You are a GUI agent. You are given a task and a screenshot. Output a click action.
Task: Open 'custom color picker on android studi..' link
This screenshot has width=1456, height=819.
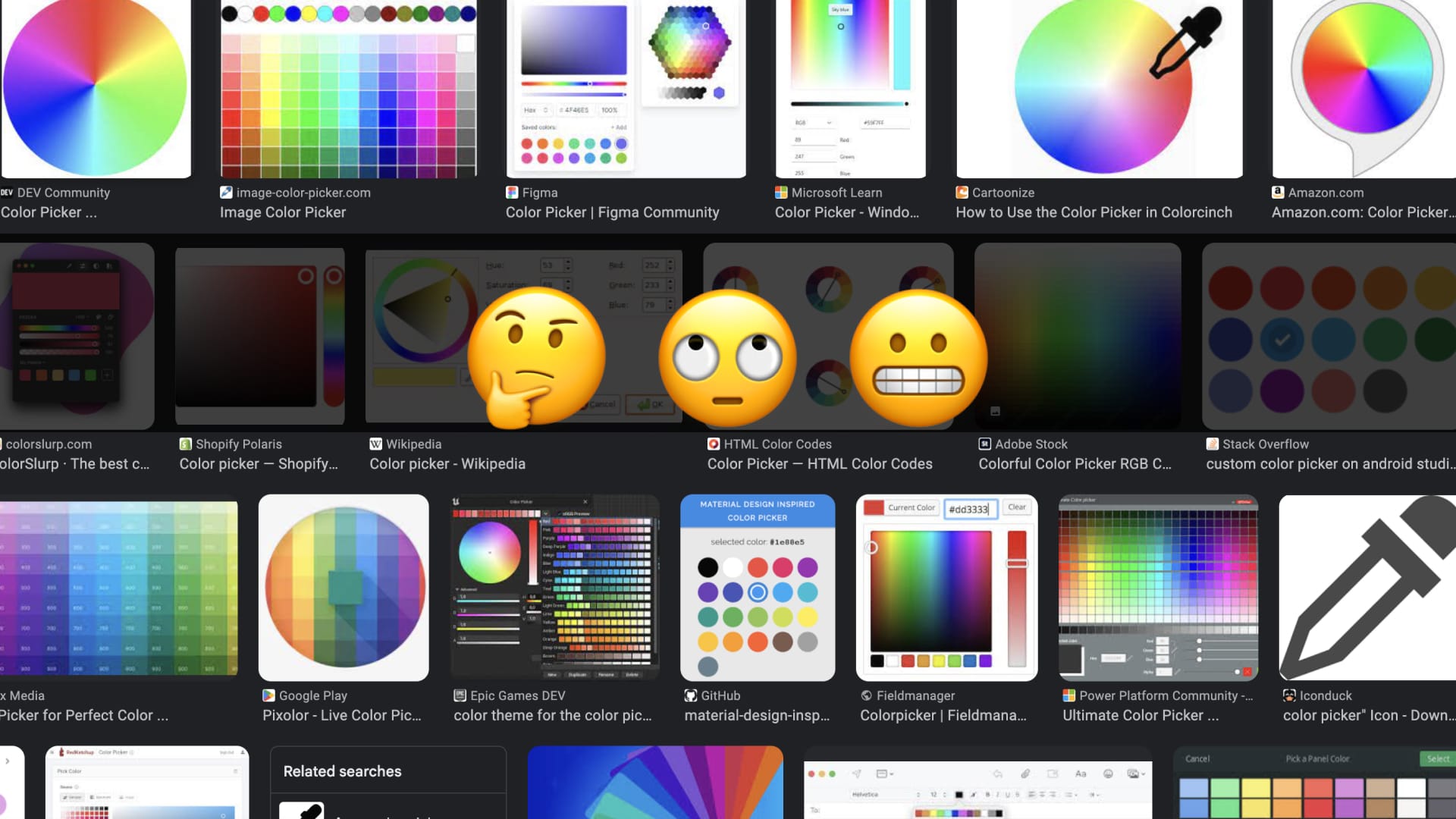click(1331, 463)
